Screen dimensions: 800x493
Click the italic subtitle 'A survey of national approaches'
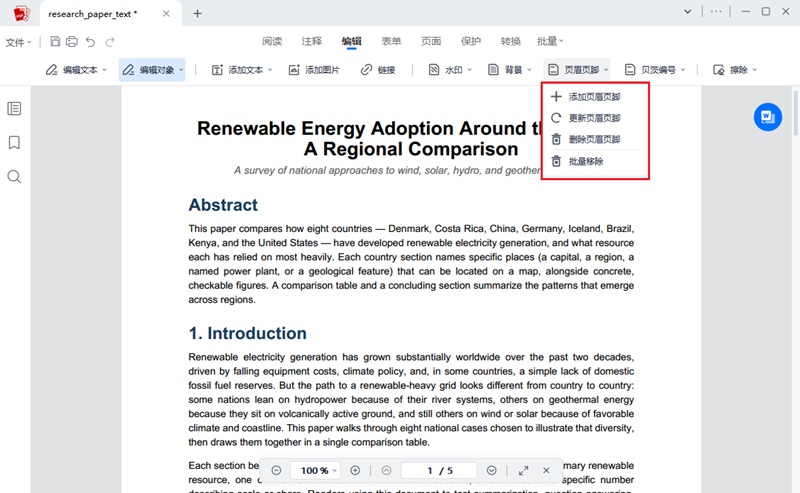click(x=387, y=170)
